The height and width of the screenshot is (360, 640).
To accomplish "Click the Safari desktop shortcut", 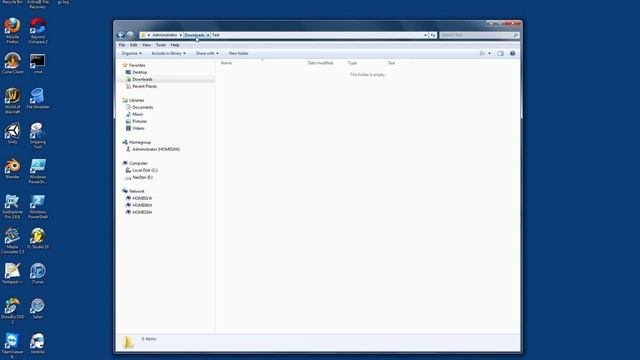I will [38, 309].
